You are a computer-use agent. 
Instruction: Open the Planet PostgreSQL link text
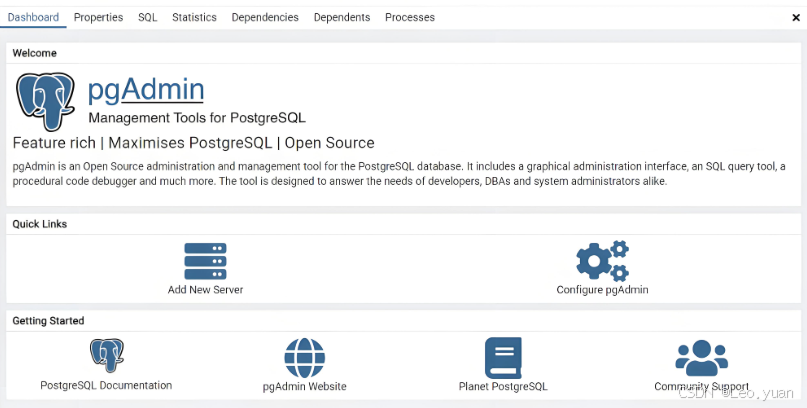[503, 386]
